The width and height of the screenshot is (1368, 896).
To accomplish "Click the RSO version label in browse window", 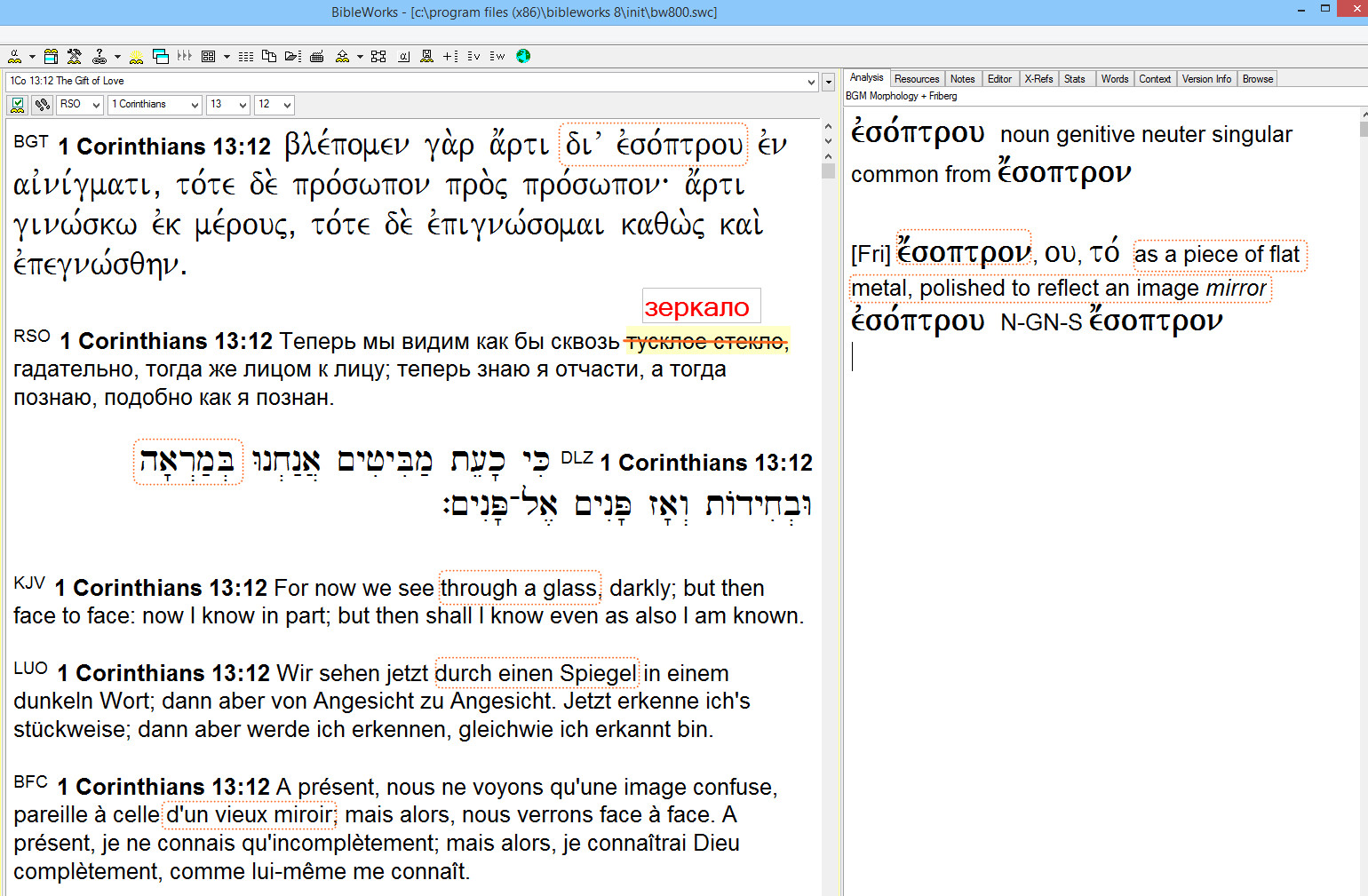I will coord(32,337).
